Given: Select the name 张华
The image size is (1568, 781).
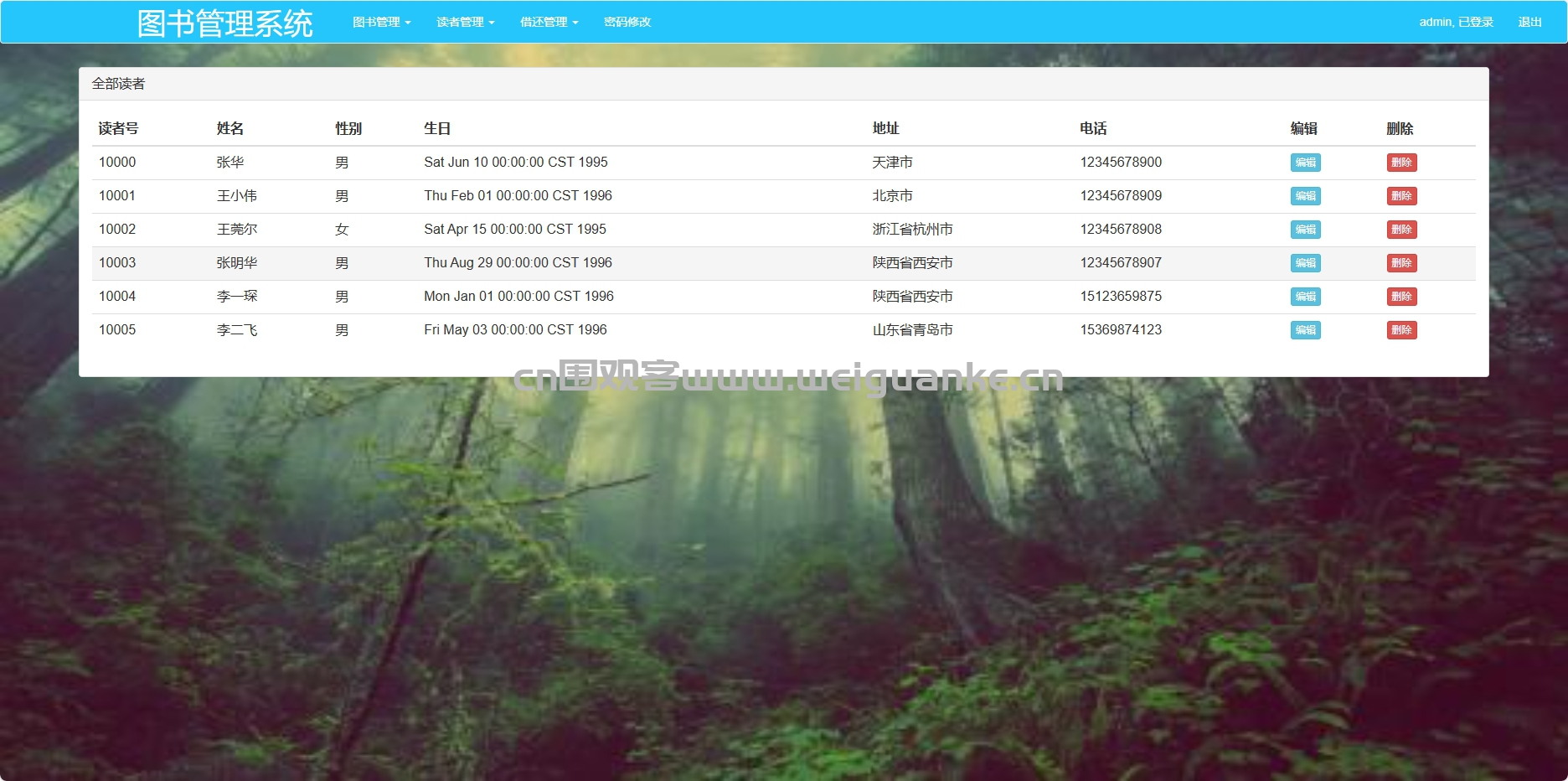Looking at the screenshot, I should pos(230,163).
